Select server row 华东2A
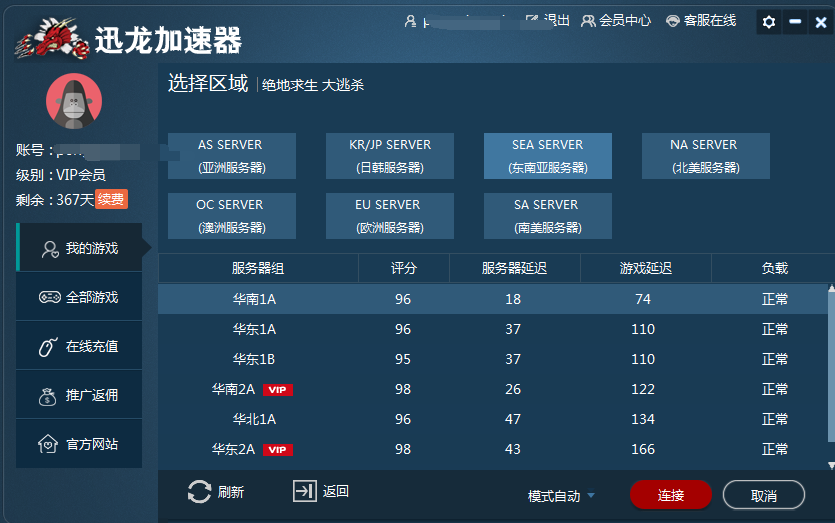This screenshot has width=835, height=523. click(493, 450)
